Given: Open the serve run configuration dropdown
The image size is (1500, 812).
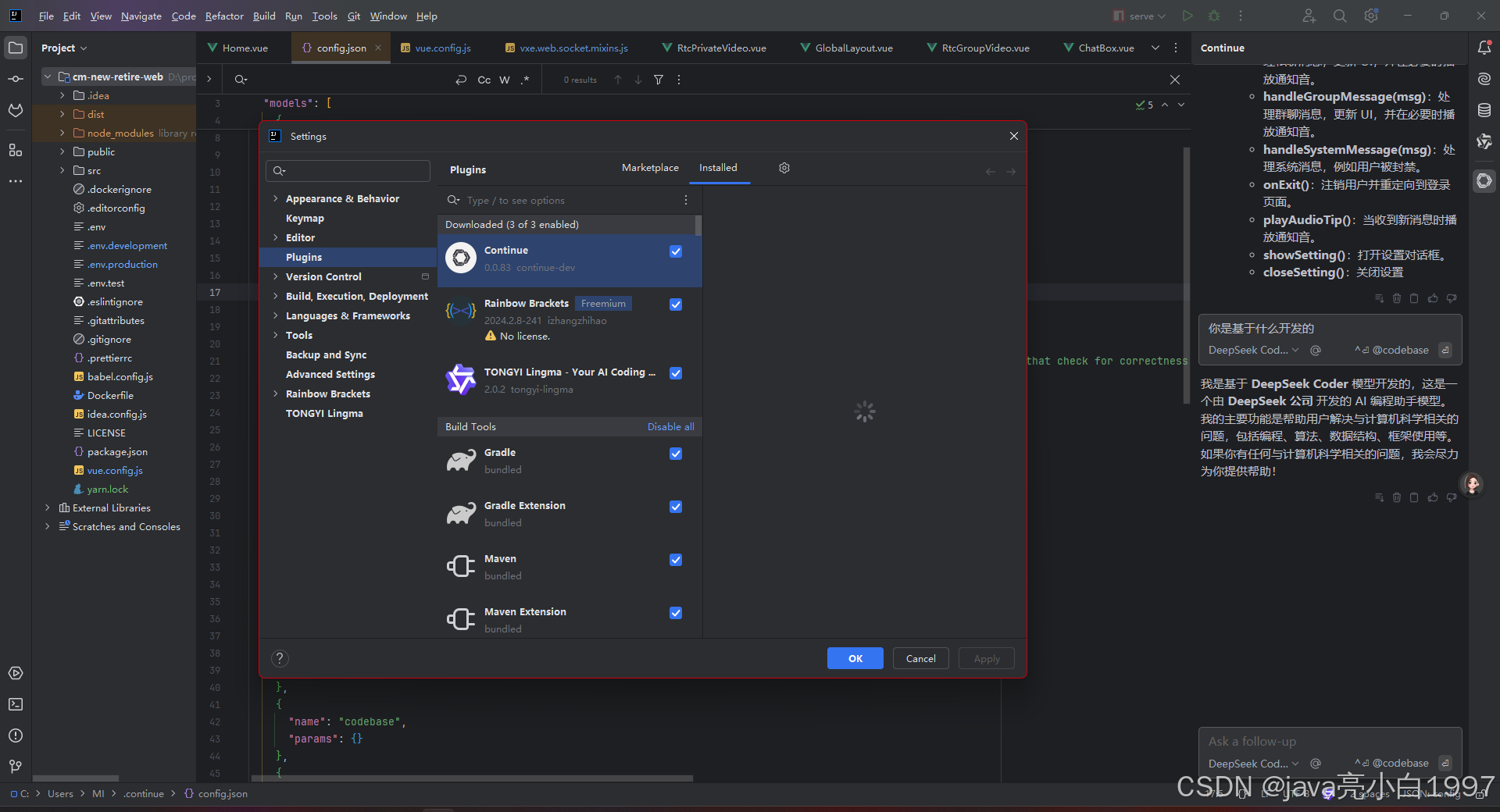Looking at the screenshot, I should 1141,16.
